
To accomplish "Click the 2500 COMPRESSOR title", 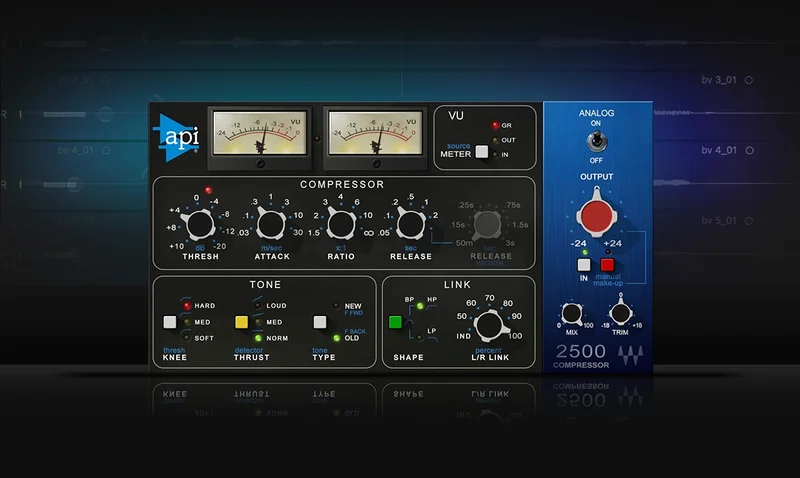I will point(581,356).
